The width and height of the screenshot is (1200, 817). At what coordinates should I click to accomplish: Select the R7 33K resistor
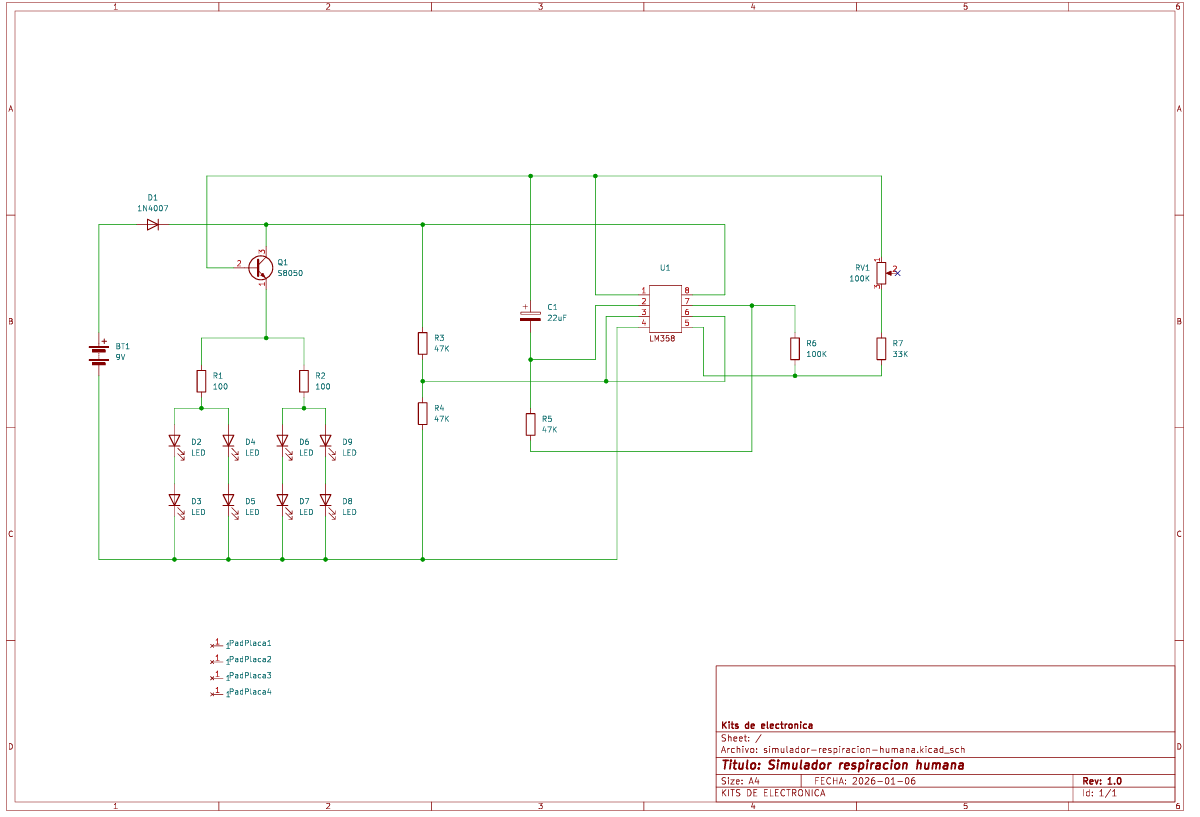881,348
